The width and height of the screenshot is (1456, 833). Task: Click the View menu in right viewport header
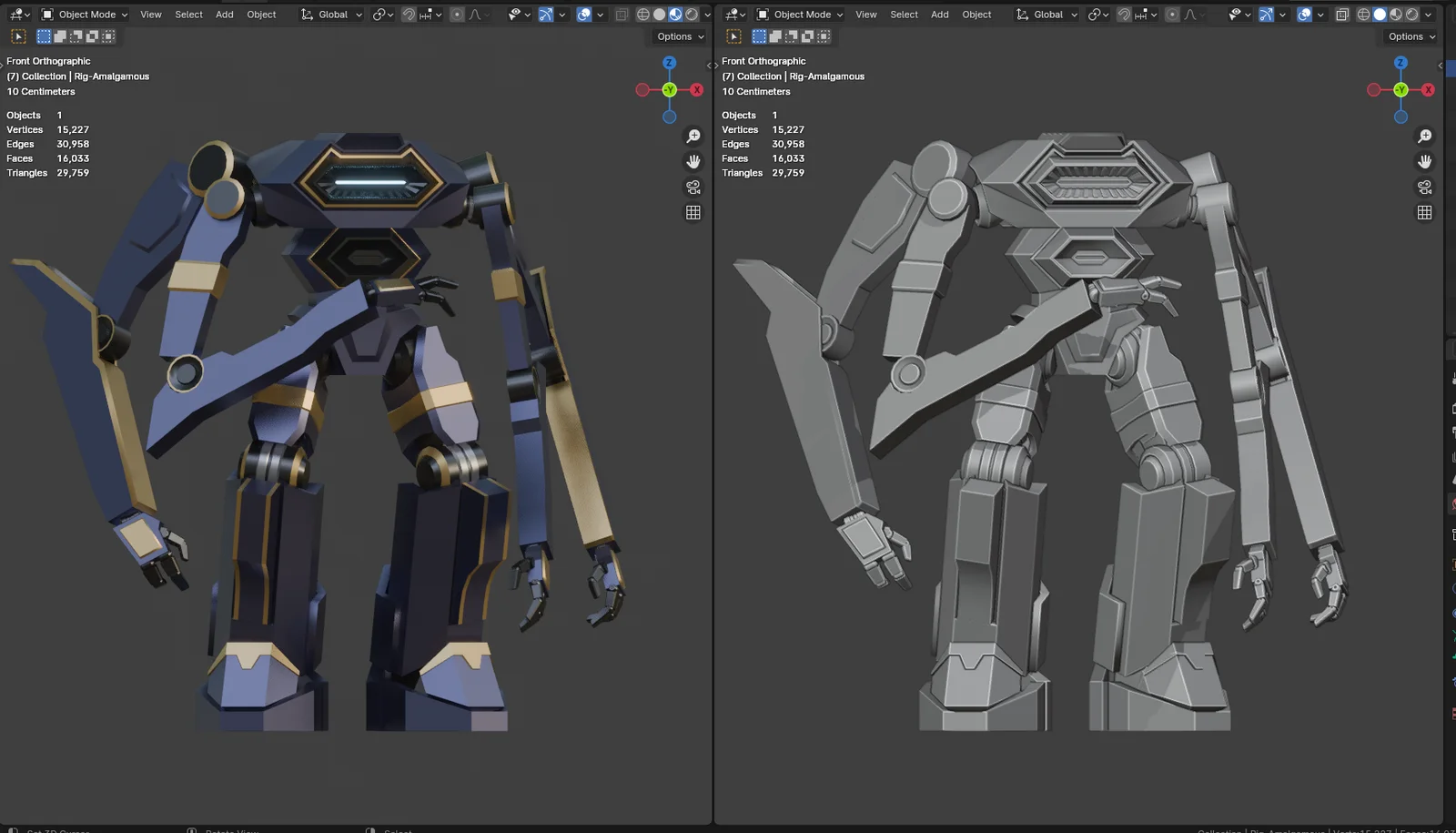tap(865, 14)
